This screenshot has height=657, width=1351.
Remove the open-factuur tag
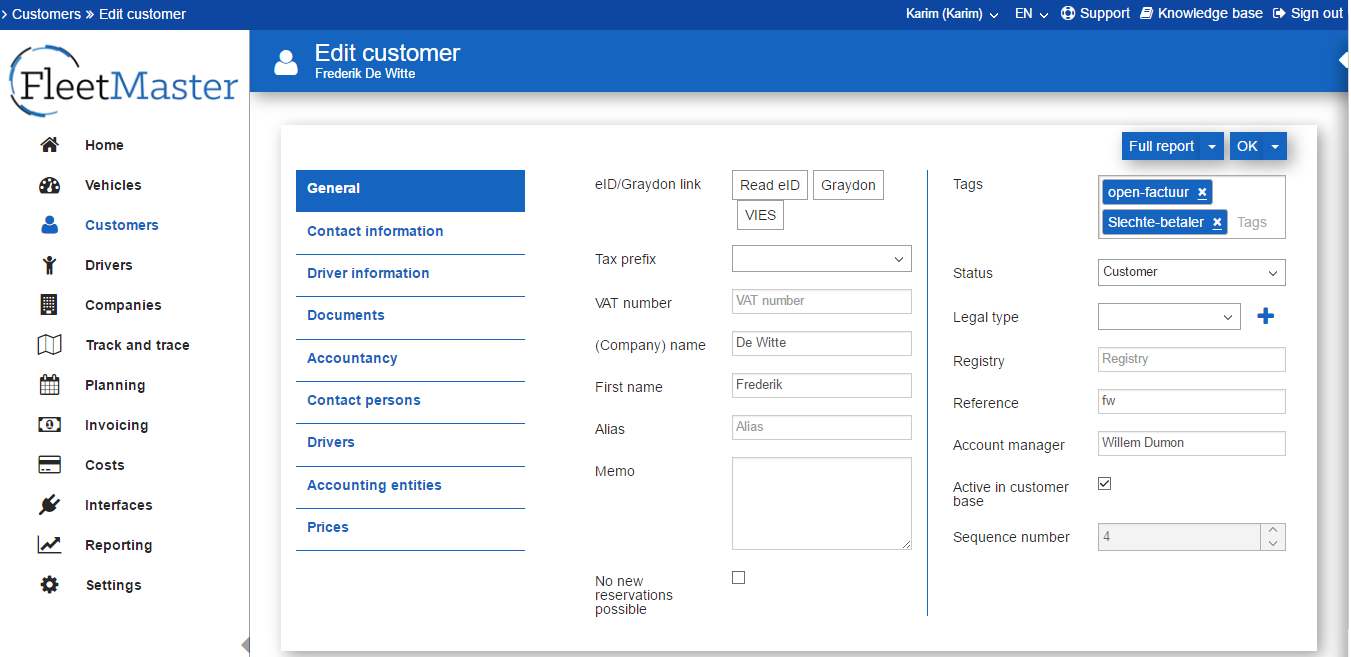[x=1202, y=193]
